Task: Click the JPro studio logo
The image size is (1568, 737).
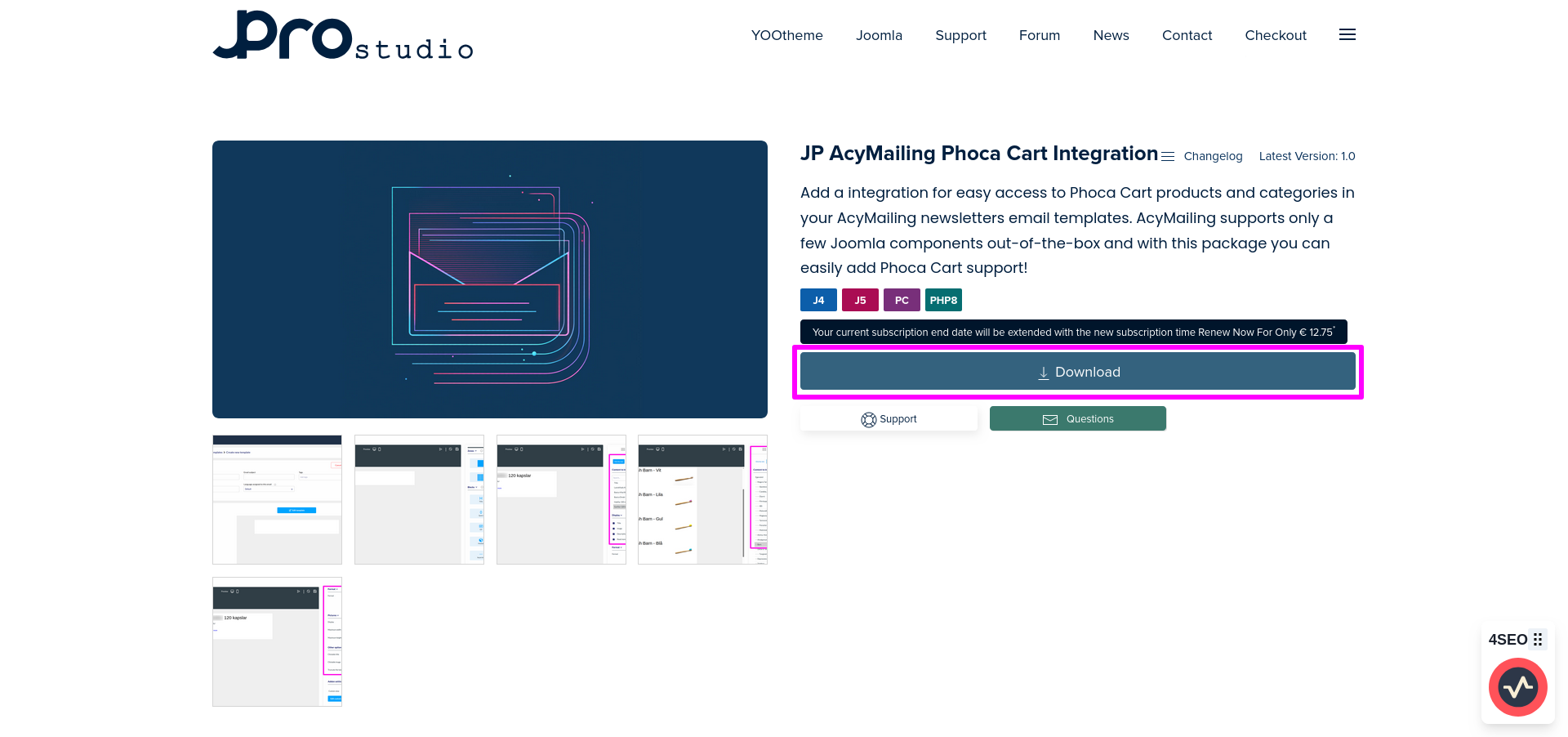Action: (x=343, y=35)
